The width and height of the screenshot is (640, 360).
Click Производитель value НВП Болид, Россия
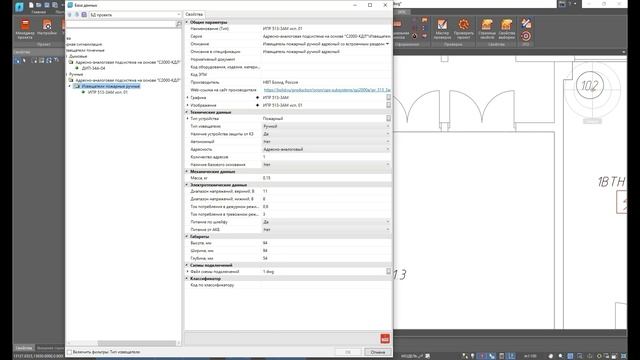pos(326,82)
